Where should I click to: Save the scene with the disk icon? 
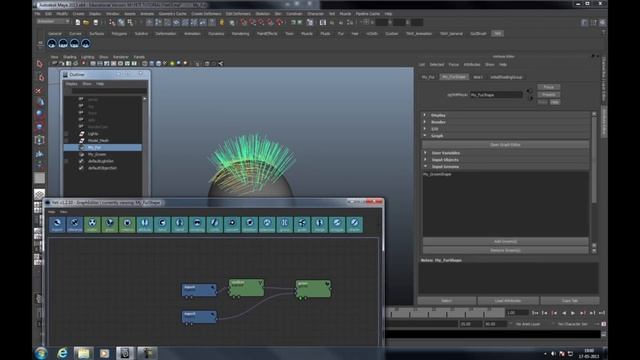point(96,22)
